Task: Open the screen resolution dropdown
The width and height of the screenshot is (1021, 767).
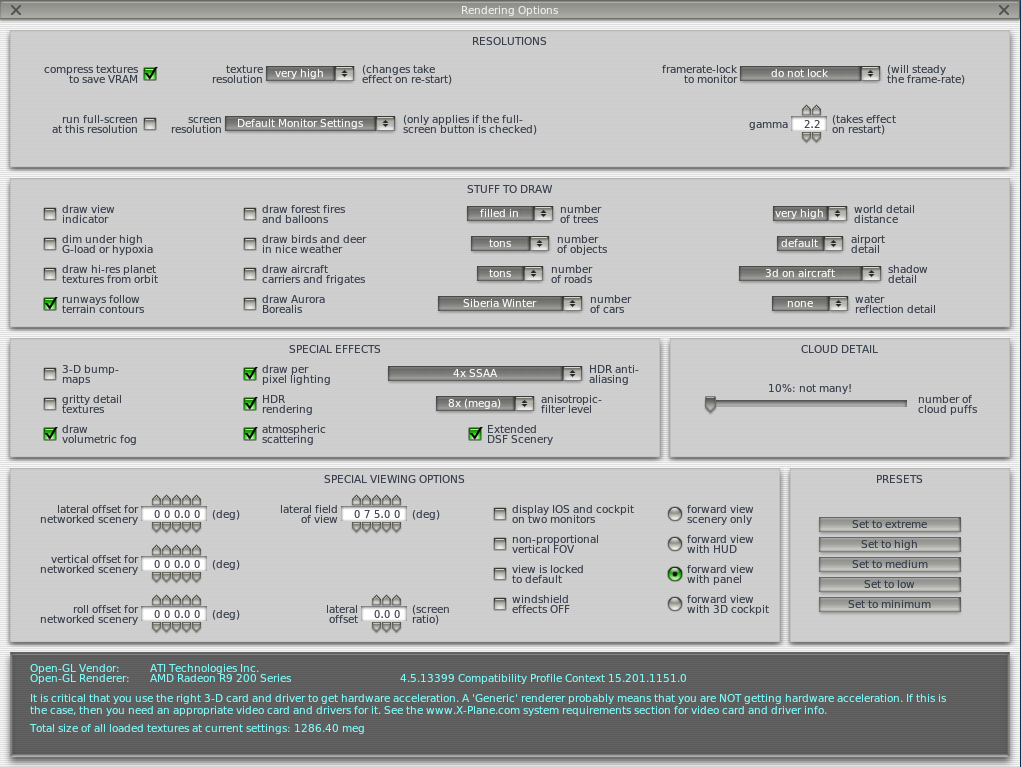Action: pos(310,123)
